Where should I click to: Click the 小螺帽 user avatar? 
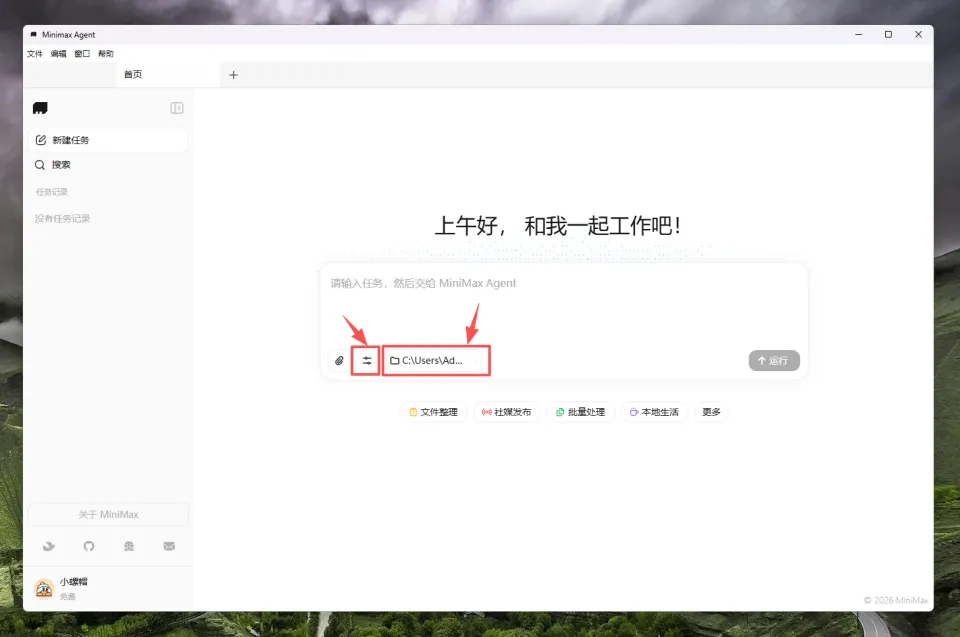[44, 588]
